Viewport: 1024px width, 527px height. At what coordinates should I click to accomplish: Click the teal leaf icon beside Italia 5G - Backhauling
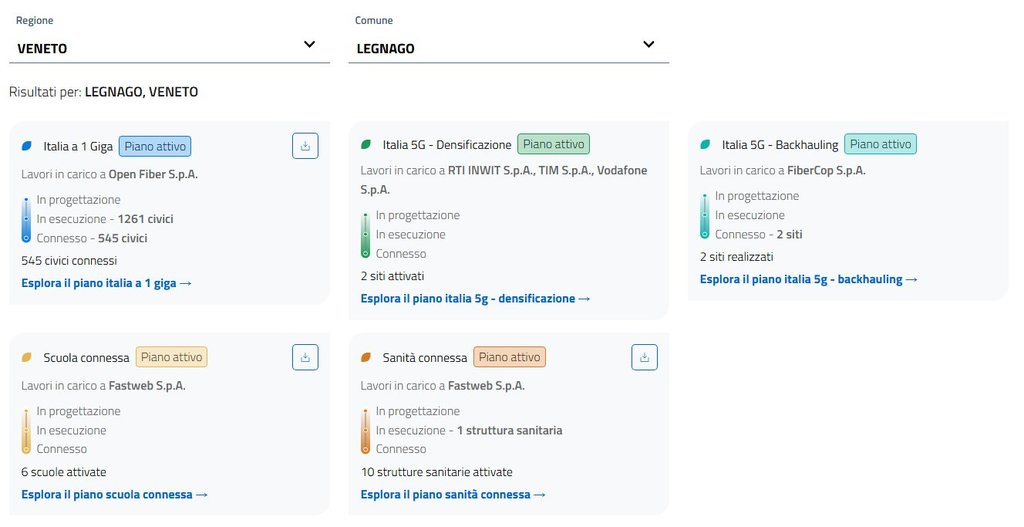point(706,144)
